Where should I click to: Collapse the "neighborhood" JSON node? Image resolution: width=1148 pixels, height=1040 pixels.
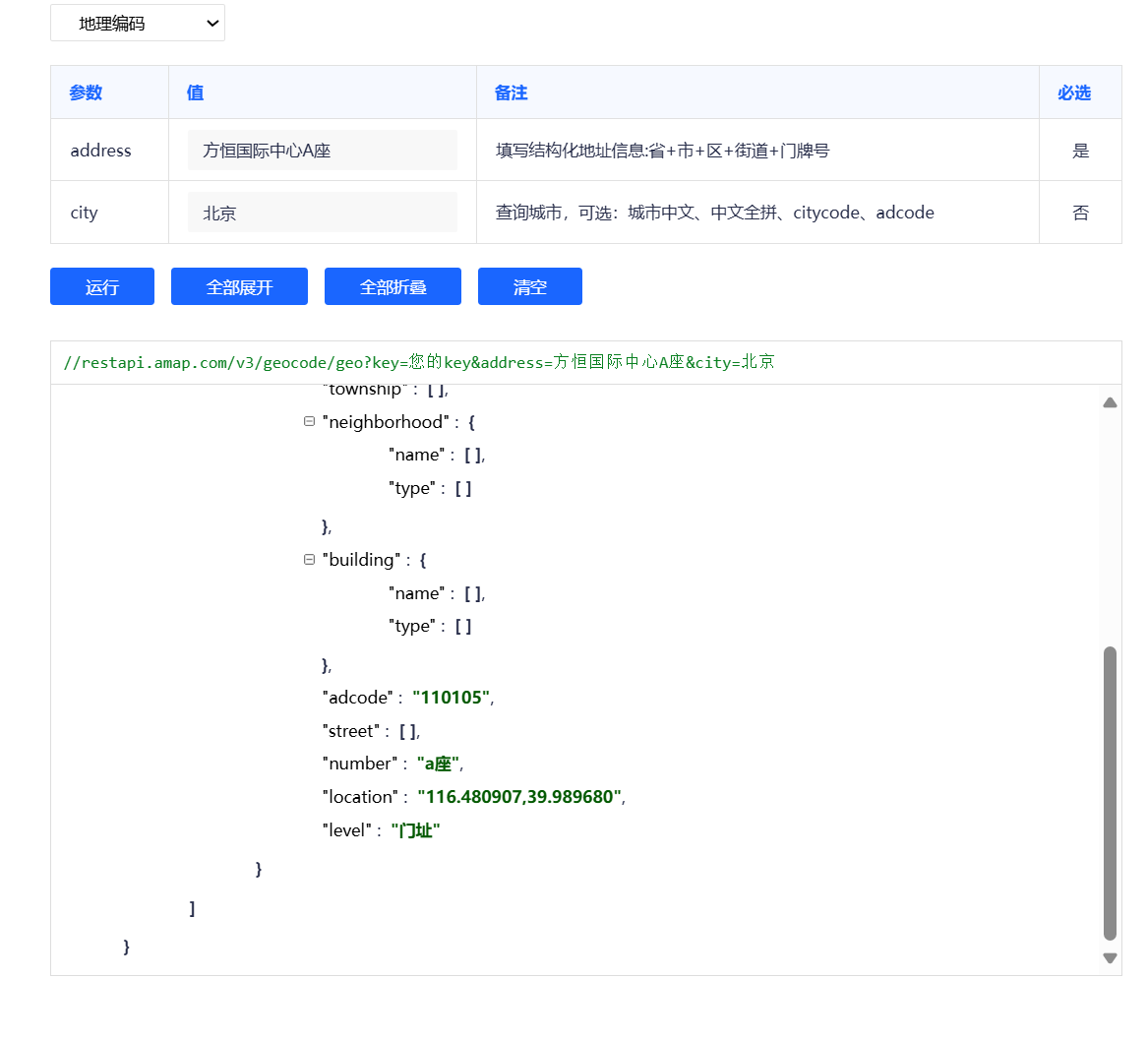309,422
